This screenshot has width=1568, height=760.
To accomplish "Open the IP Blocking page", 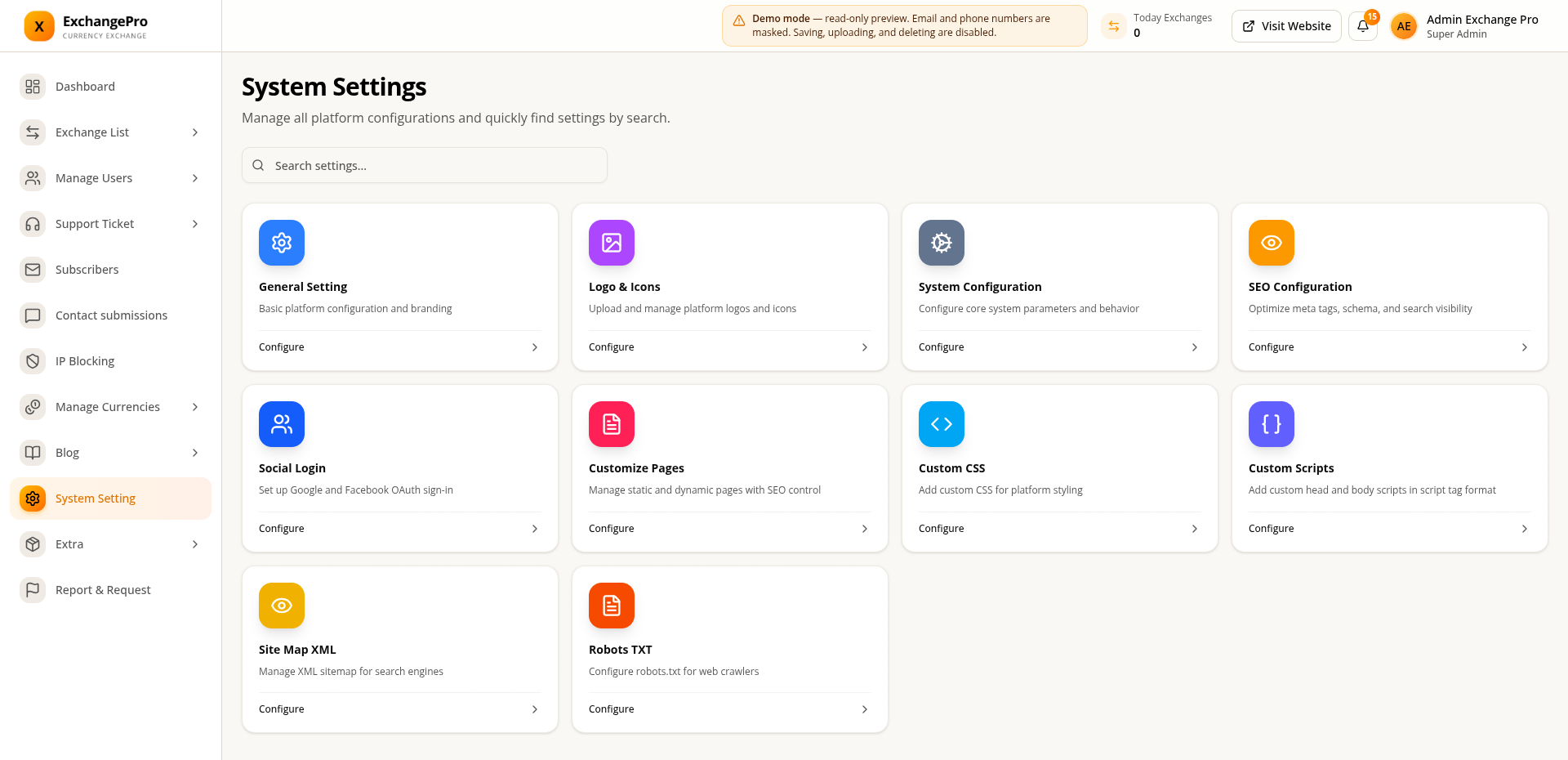I will click(110, 361).
